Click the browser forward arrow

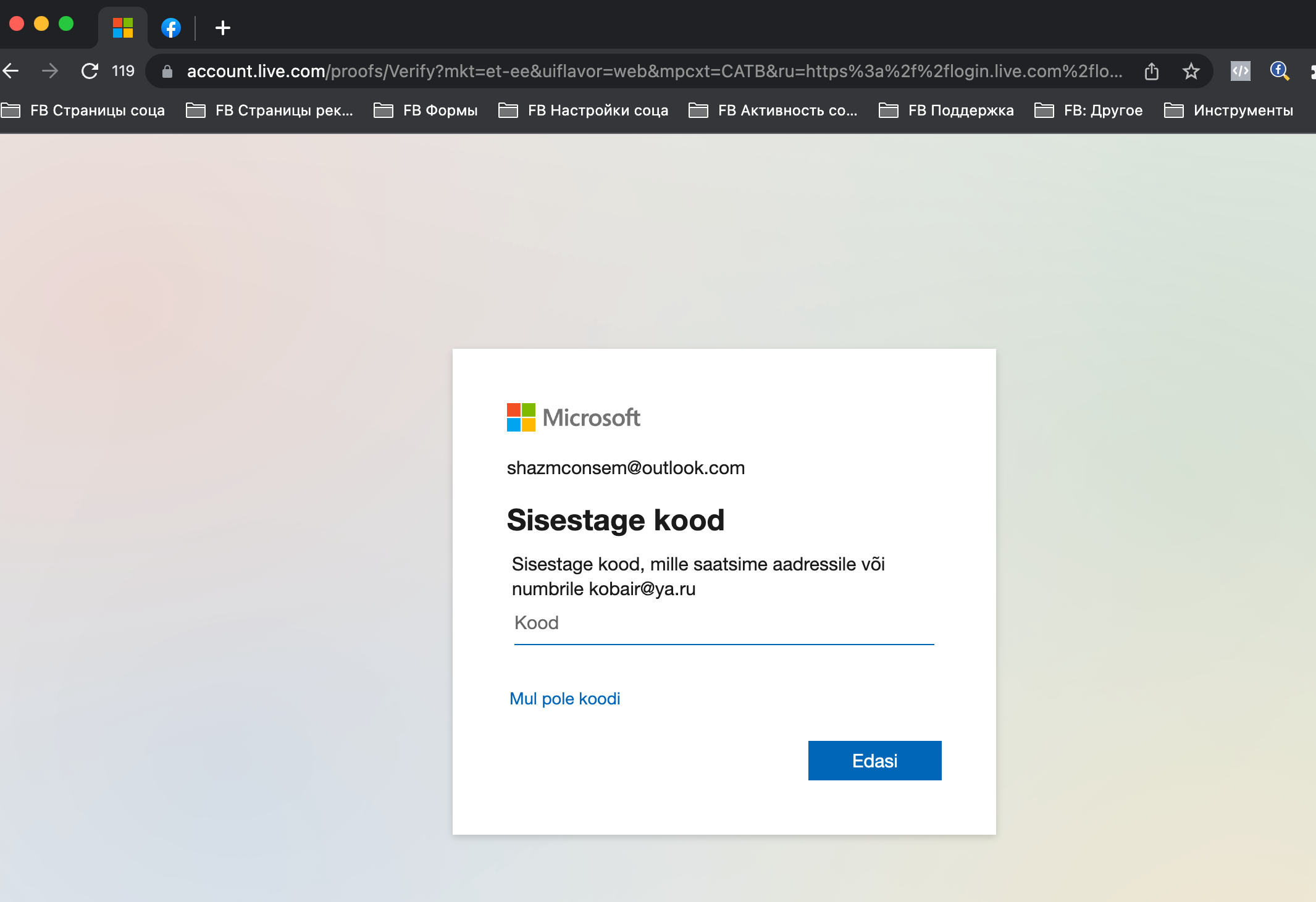coord(50,71)
